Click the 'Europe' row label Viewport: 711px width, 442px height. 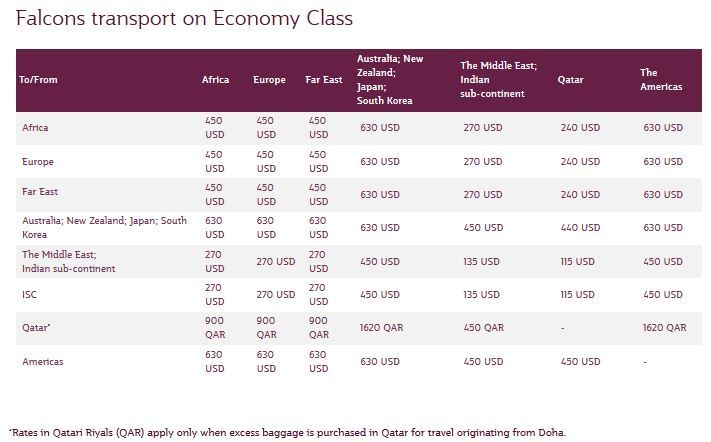coord(38,161)
